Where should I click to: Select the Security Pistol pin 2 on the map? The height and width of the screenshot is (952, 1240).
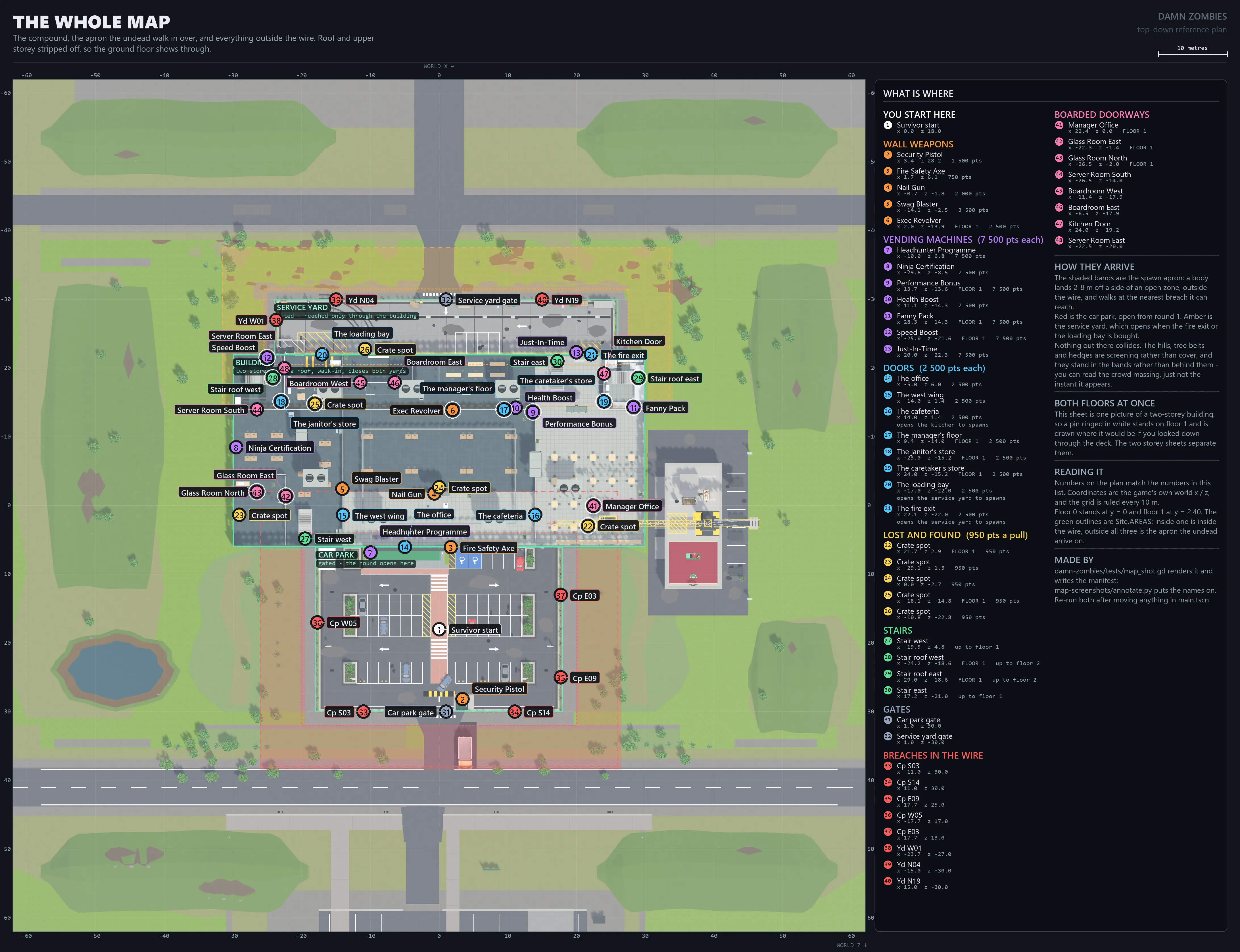point(462,699)
